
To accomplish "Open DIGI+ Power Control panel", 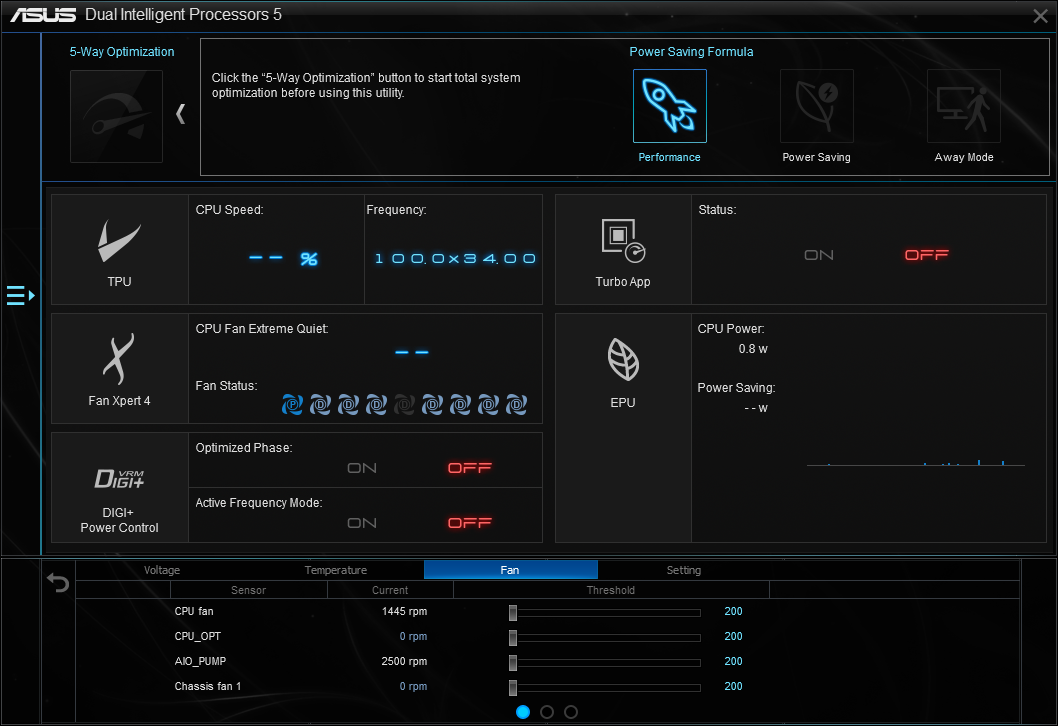I will 119,487.
